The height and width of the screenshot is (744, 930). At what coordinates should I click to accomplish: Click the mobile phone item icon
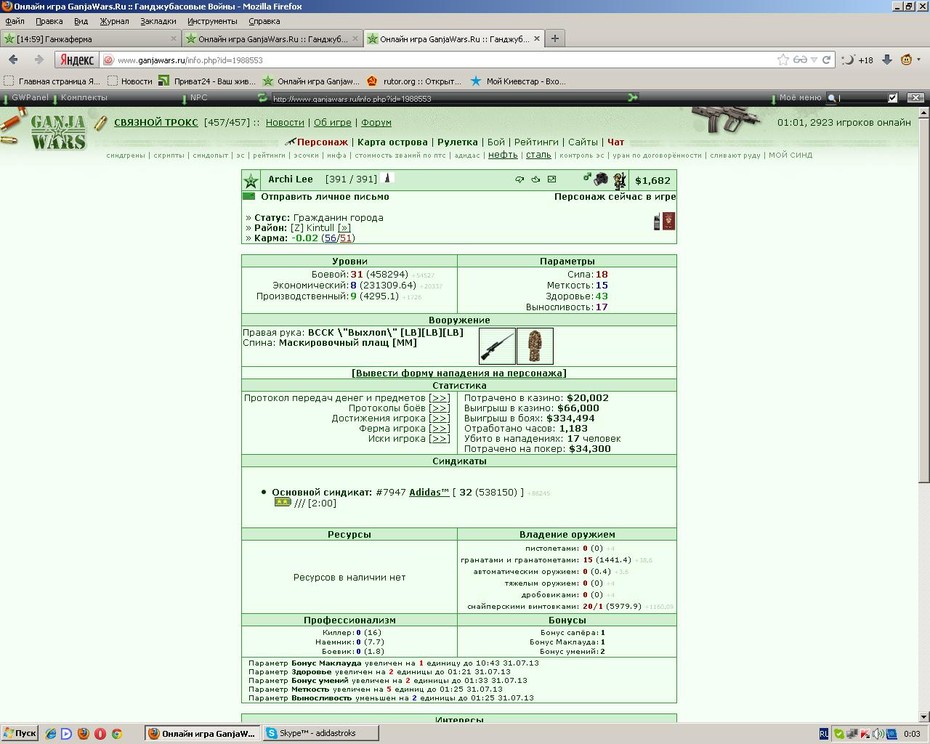(657, 222)
